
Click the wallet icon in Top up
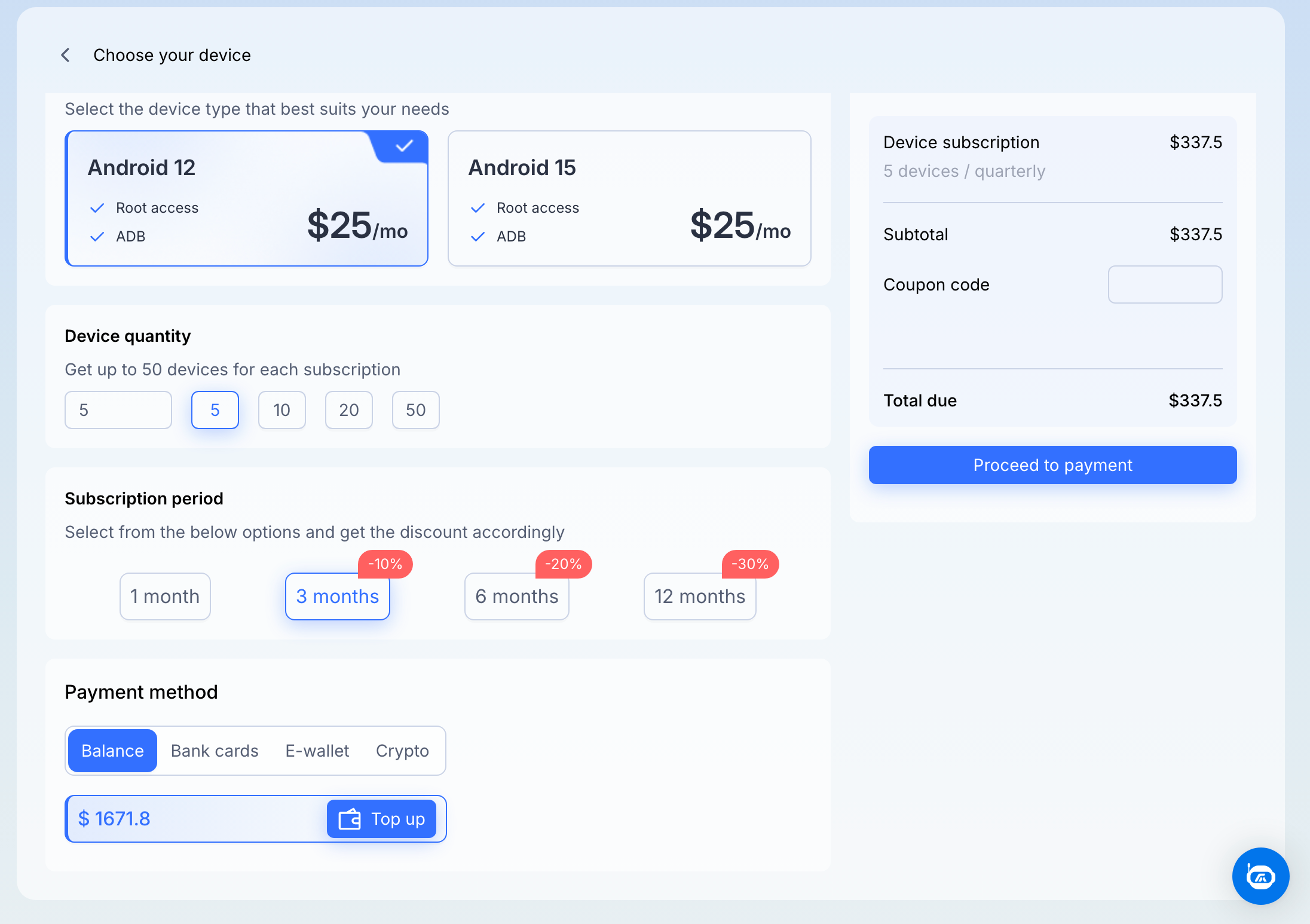click(350, 819)
